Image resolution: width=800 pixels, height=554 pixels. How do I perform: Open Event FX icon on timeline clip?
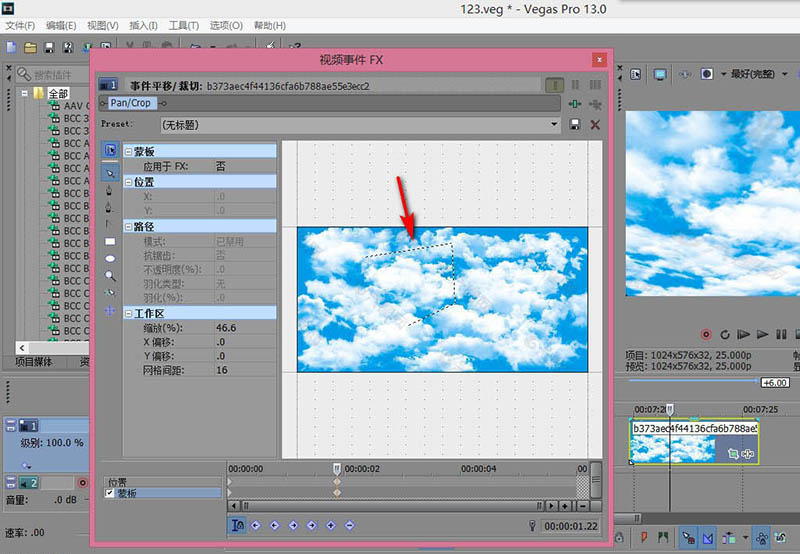click(x=747, y=453)
